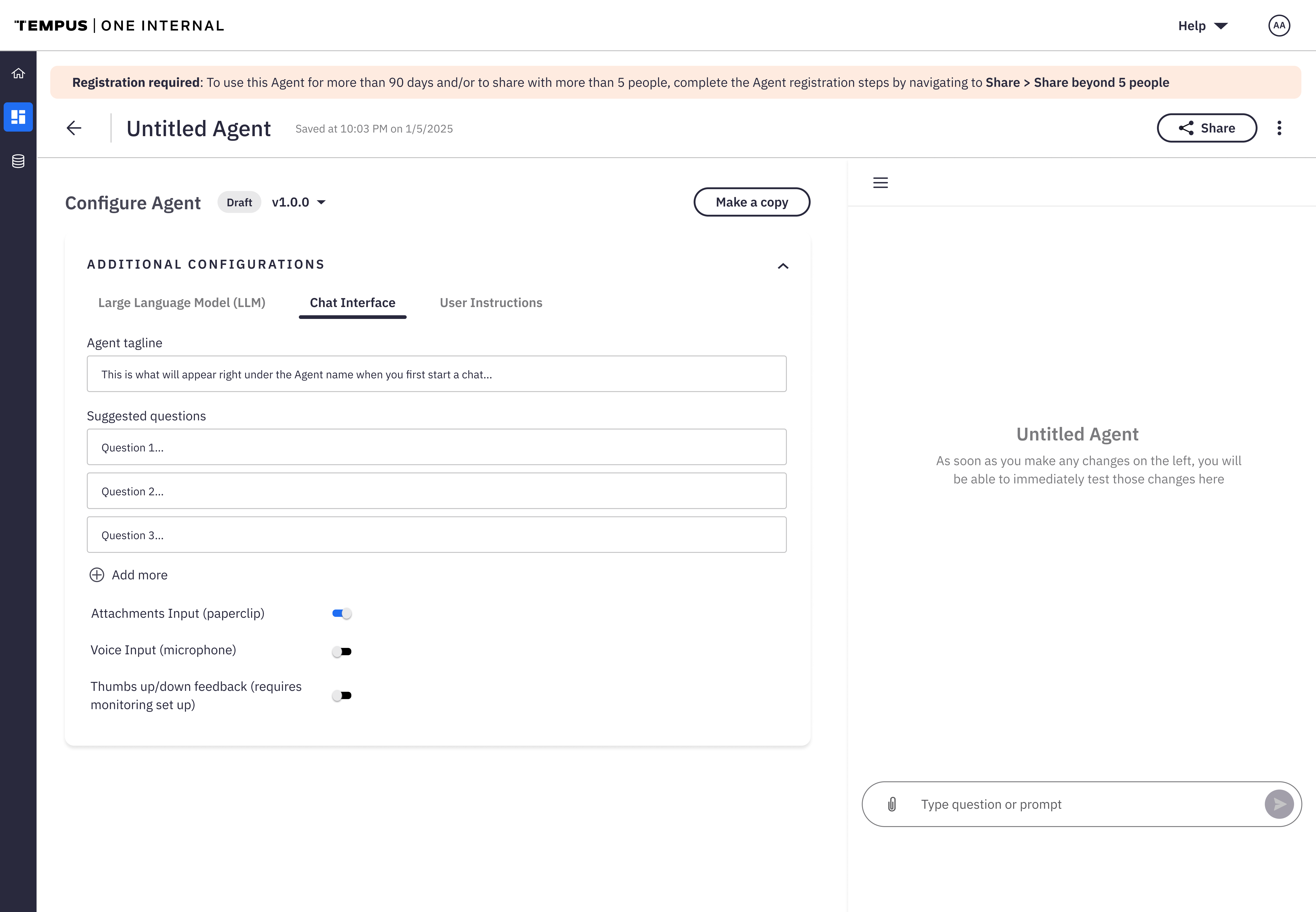This screenshot has width=1316, height=912.
Task: Go back using the left arrow
Action: point(74,128)
